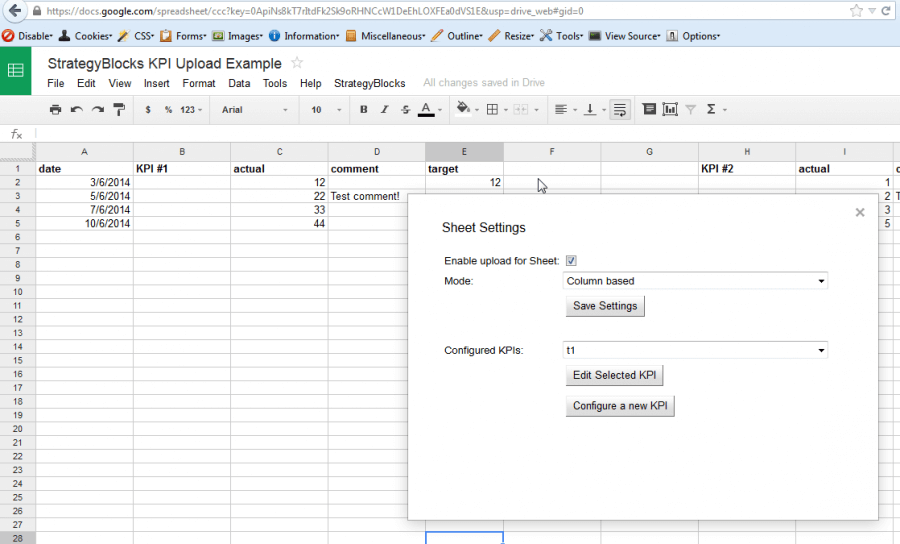Click Edit Selected KPI button
This screenshot has height=544, width=900.
click(614, 375)
